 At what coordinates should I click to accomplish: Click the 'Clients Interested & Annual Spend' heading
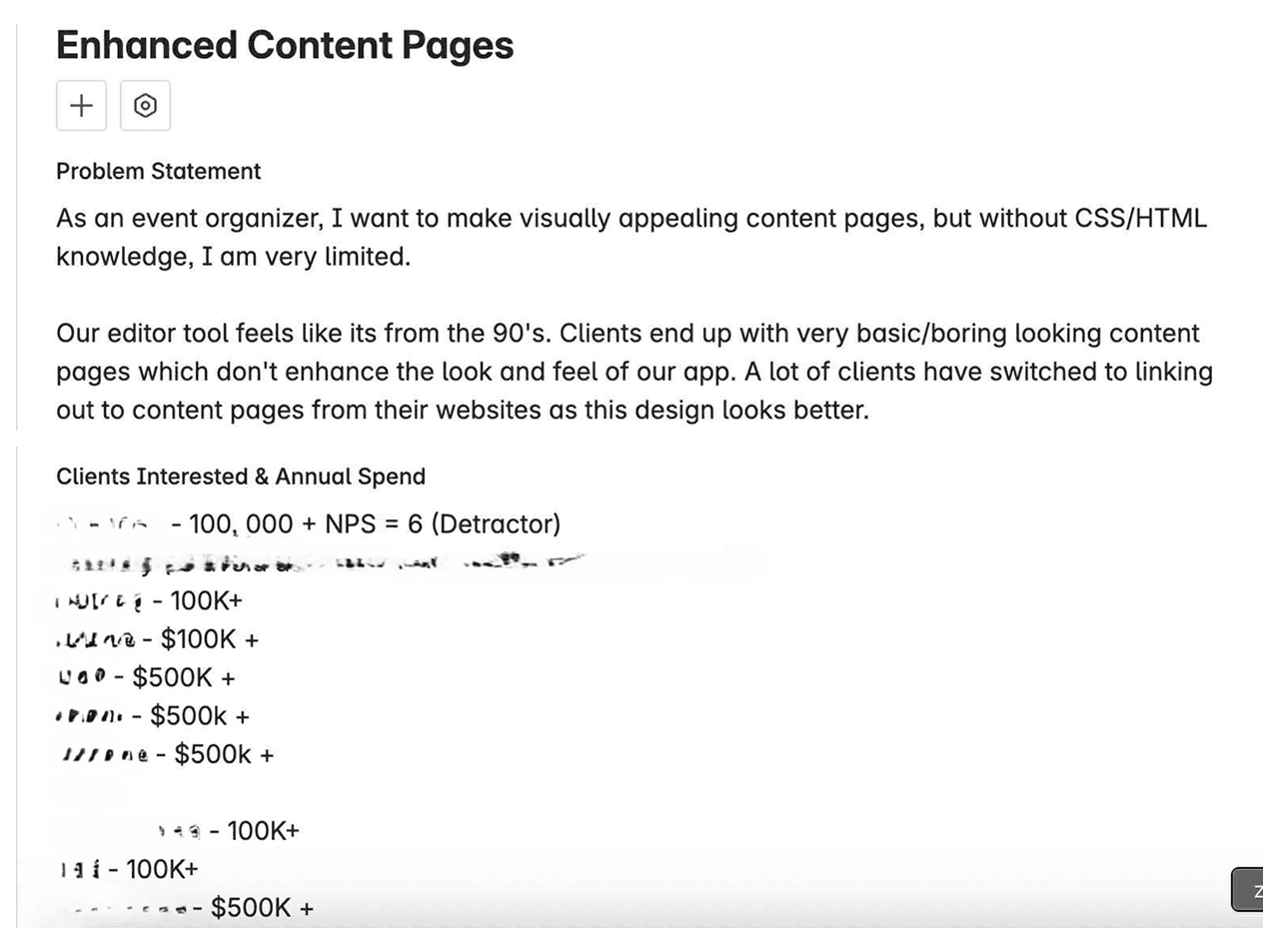tap(241, 476)
